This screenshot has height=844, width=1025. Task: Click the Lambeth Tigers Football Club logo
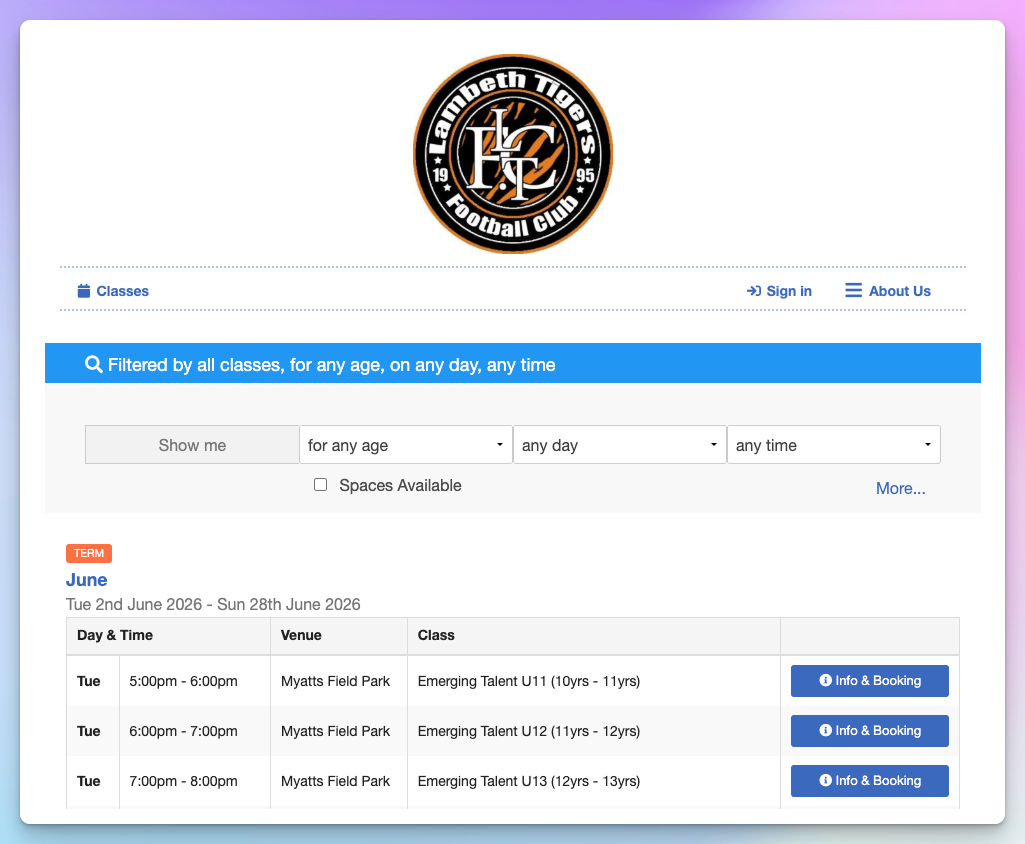tap(513, 154)
